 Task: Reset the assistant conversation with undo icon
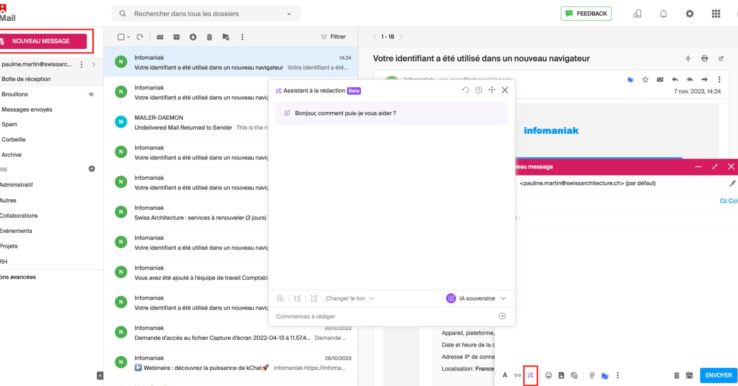click(x=465, y=90)
